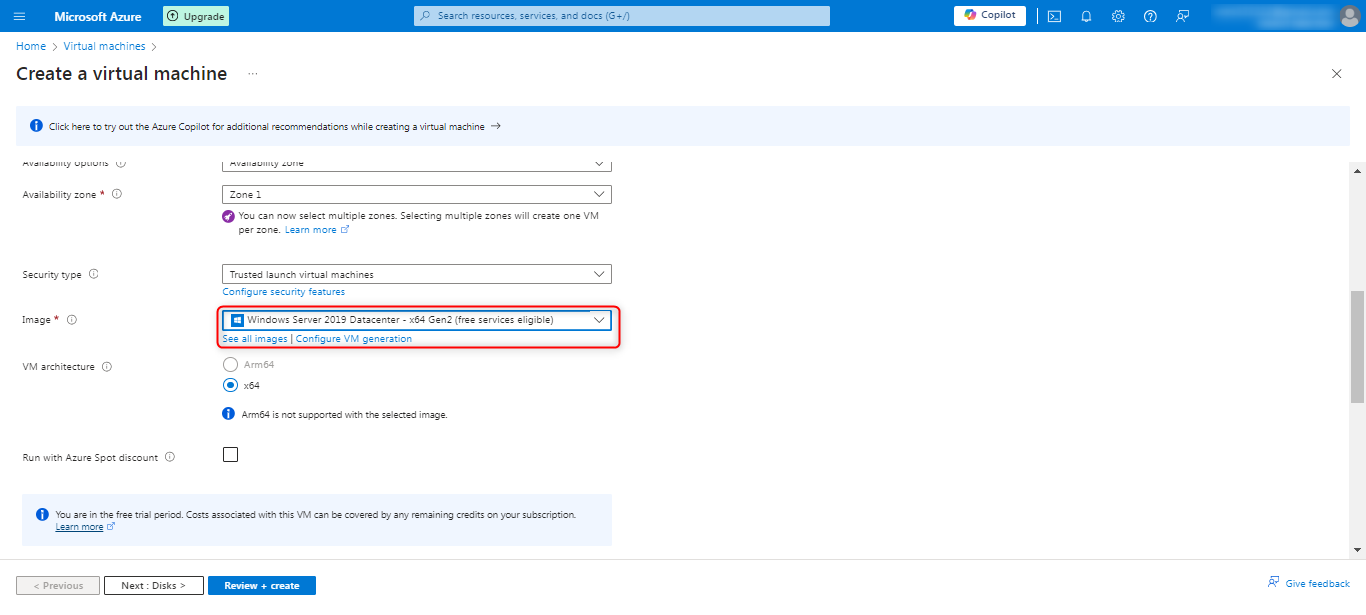Click the banner info icon
The height and width of the screenshot is (615, 1366).
pos(36,126)
